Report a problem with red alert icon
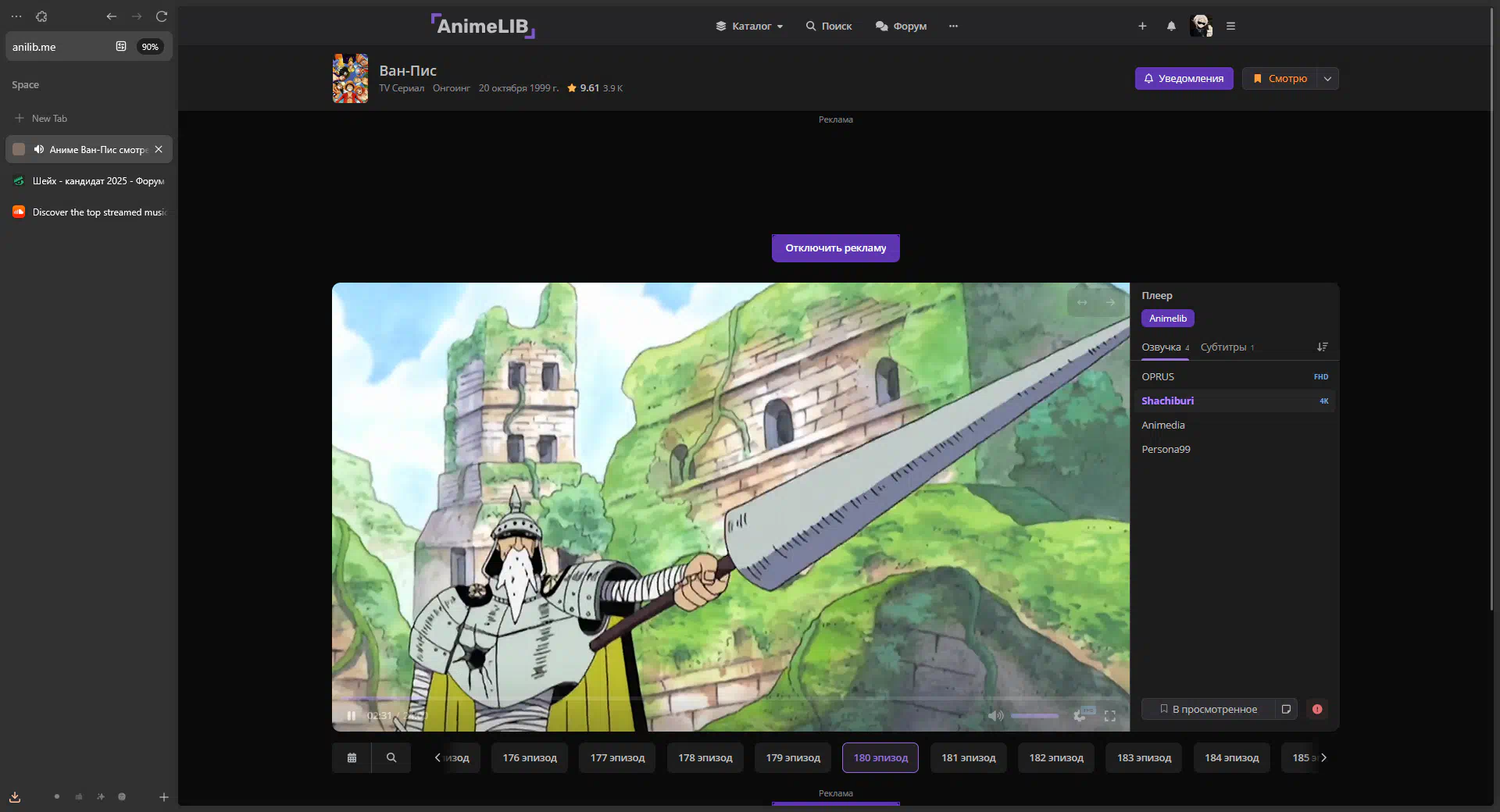The height and width of the screenshot is (812, 1500). coord(1317,709)
